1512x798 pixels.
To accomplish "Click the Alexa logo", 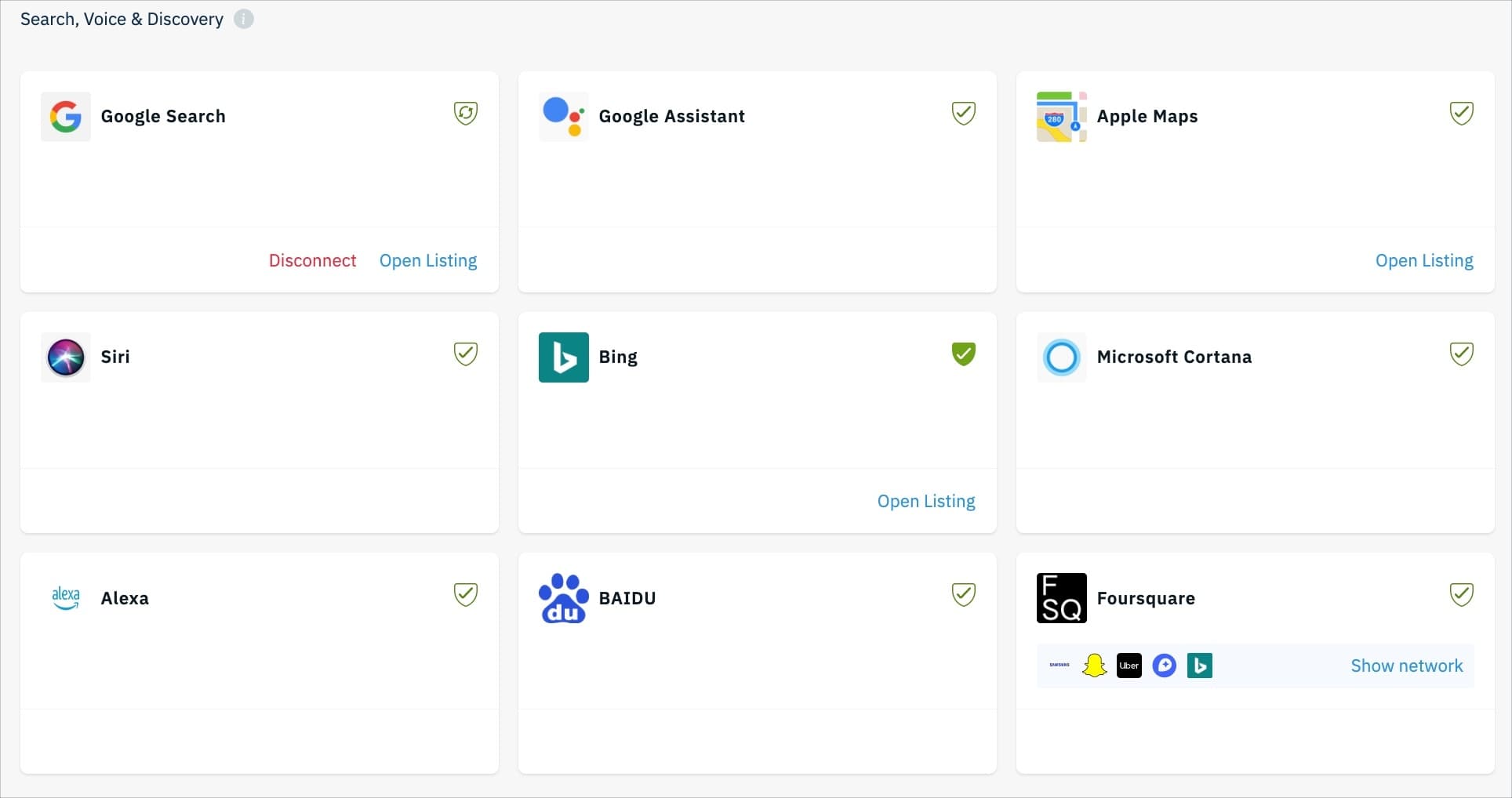I will click(x=66, y=598).
